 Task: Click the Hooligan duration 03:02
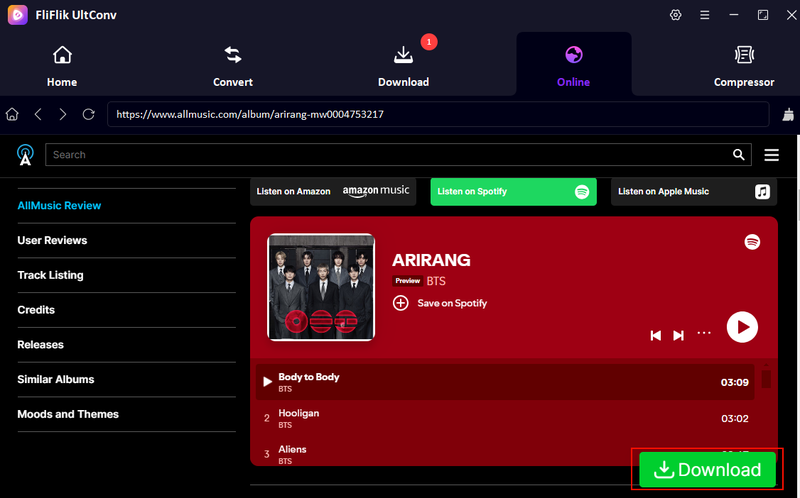(734, 419)
